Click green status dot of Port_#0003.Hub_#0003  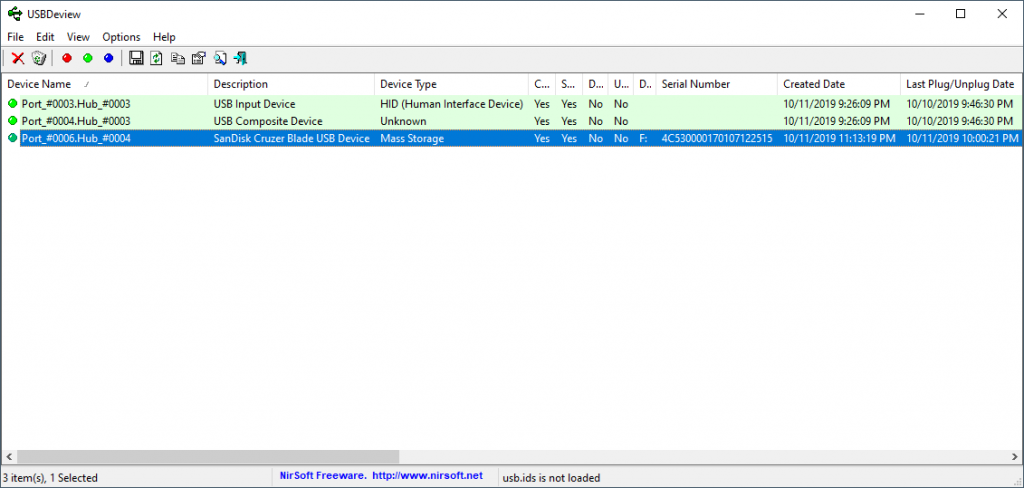click(12, 103)
